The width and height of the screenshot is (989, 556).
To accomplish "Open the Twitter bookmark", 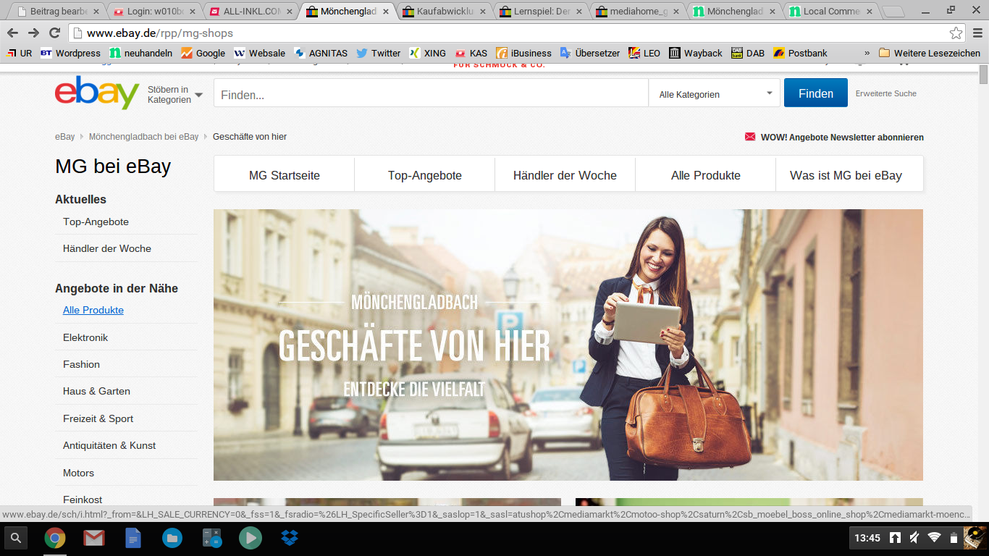I will 378,53.
